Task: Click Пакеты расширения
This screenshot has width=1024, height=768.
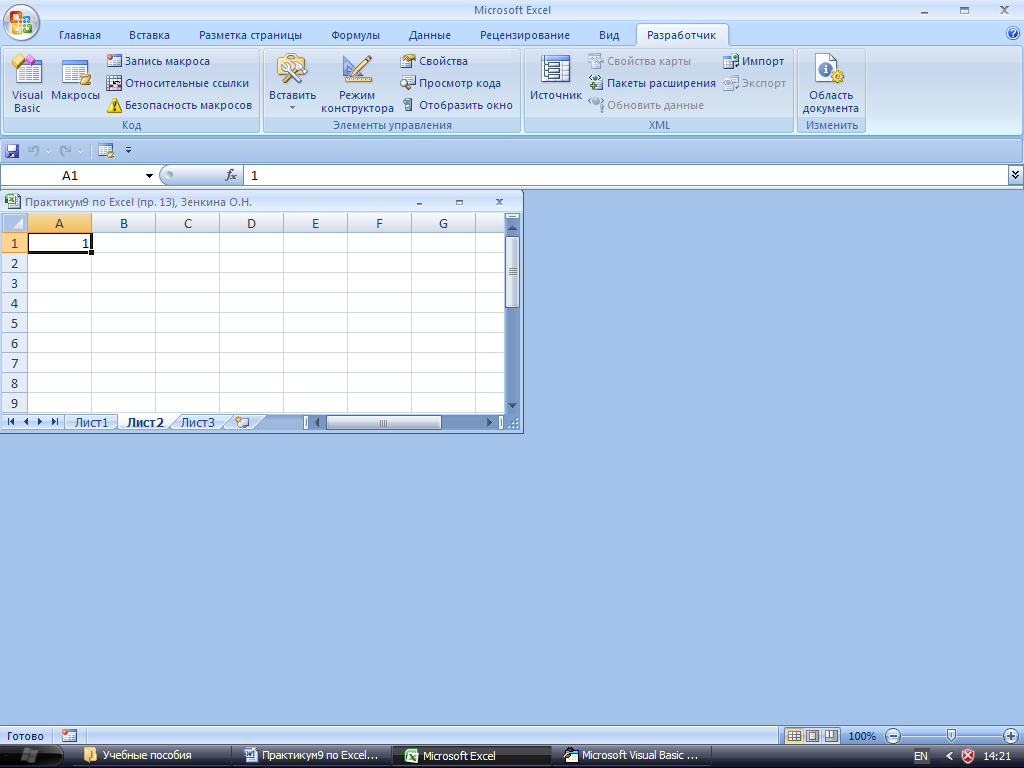Action: click(x=652, y=83)
